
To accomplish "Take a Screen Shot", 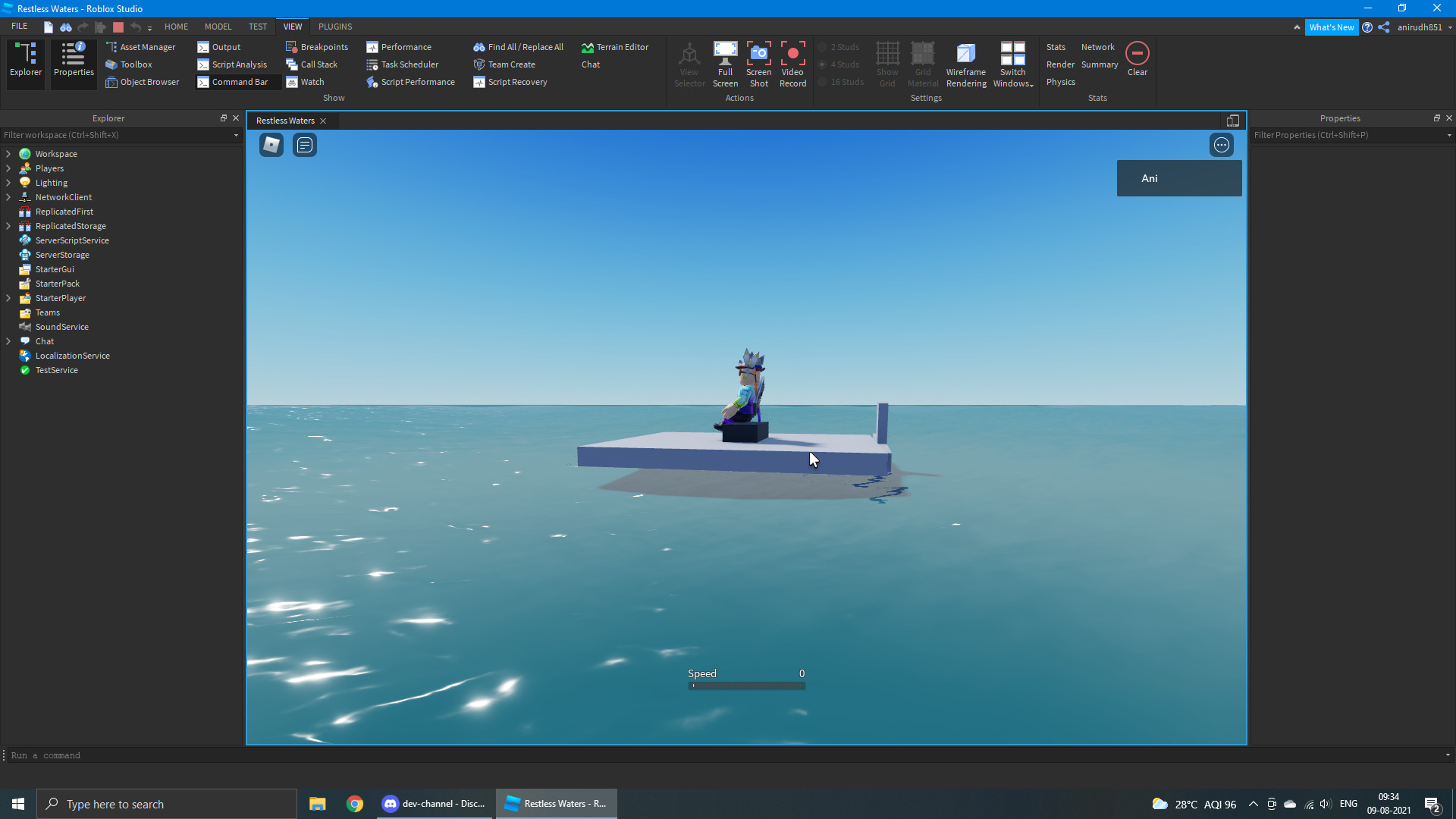I will (759, 64).
